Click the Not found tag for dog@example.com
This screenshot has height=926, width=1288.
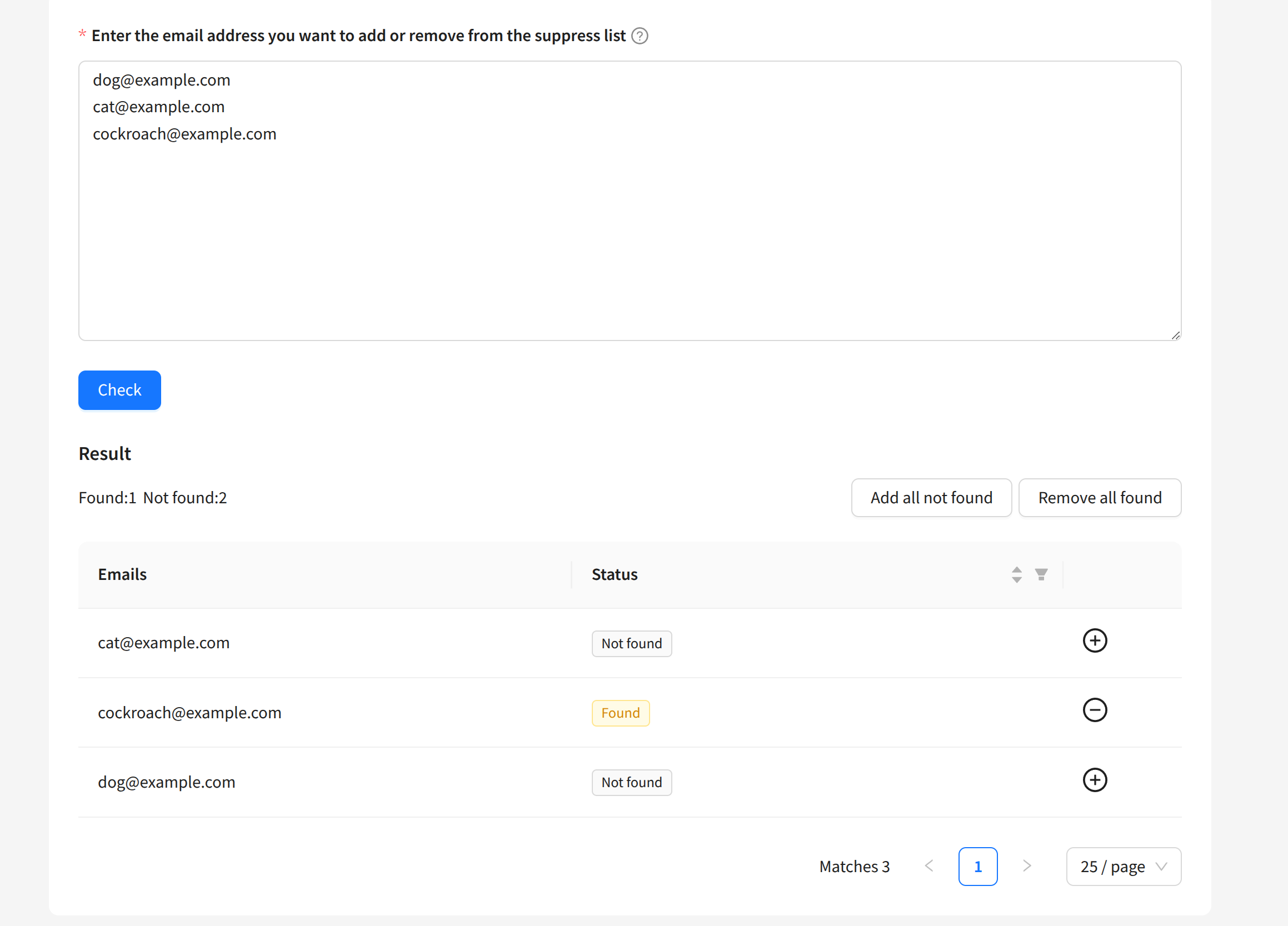click(x=632, y=782)
